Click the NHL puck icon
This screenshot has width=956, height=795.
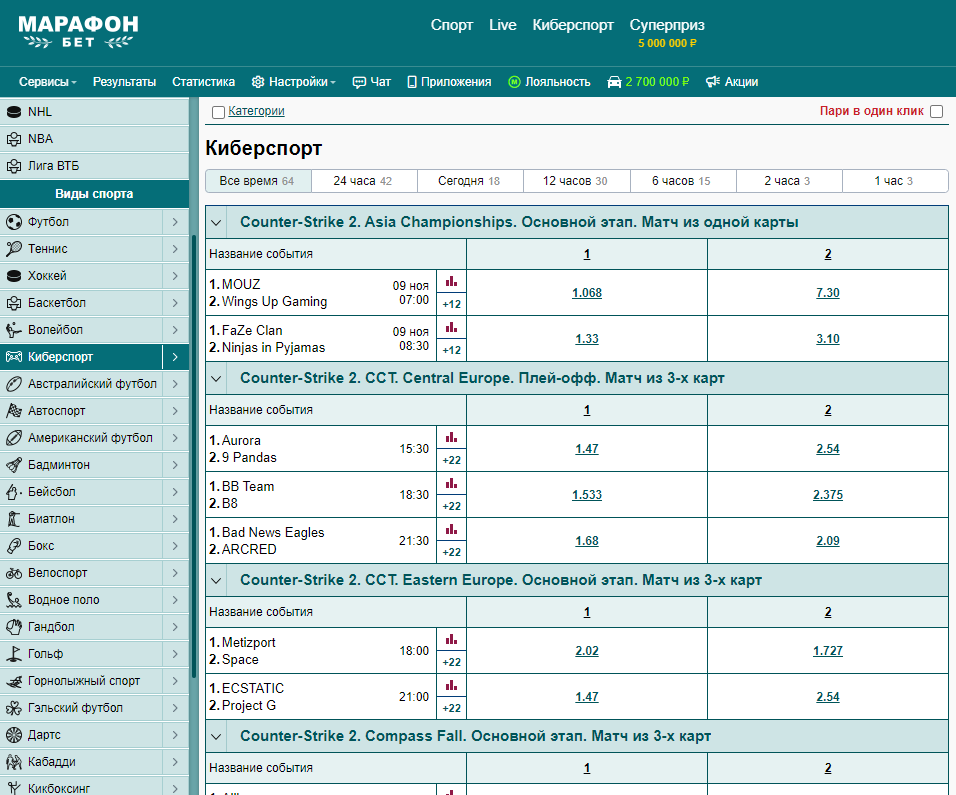[13, 112]
